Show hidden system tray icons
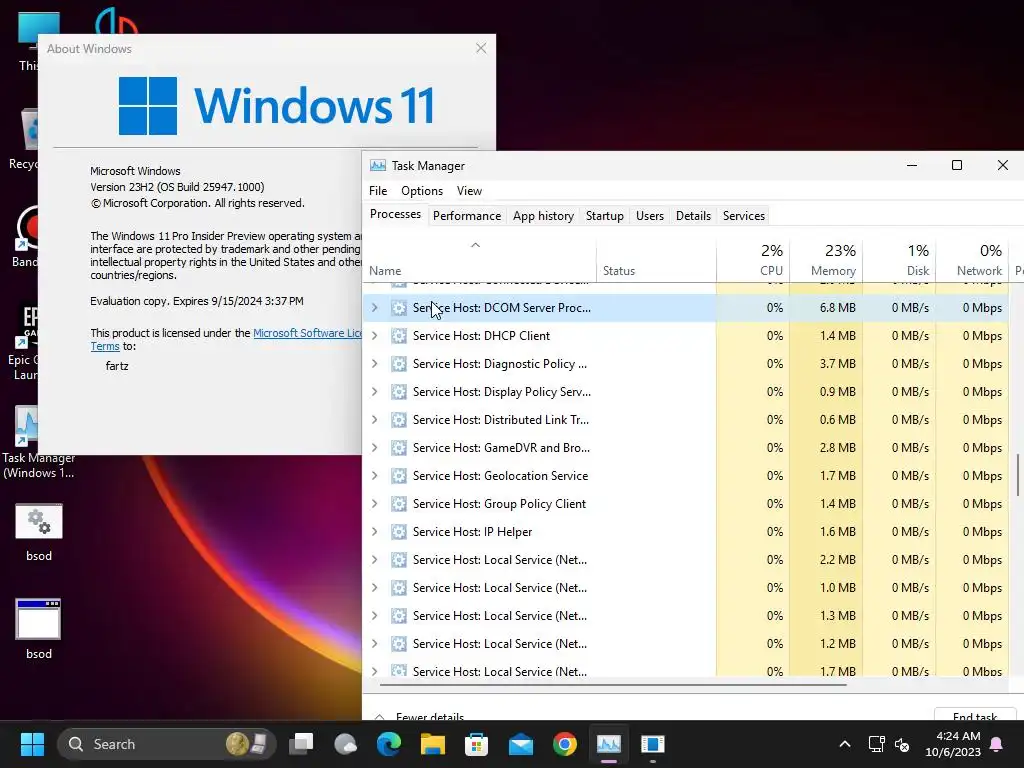The width and height of the screenshot is (1024, 768). [x=844, y=744]
